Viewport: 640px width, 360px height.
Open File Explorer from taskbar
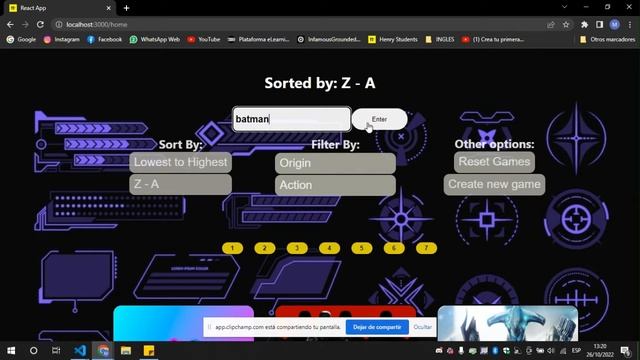[126, 351]
